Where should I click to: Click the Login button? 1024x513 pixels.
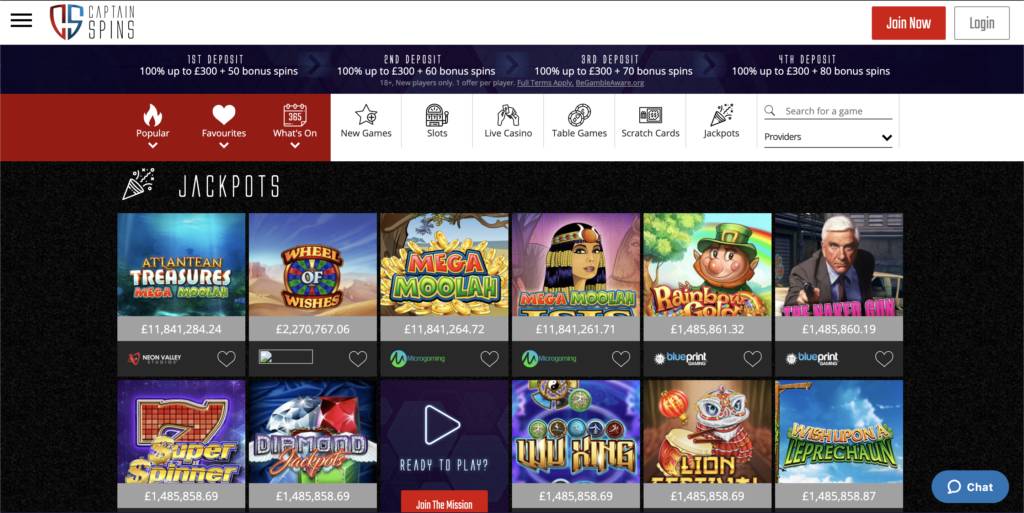[x=982, y=23]
